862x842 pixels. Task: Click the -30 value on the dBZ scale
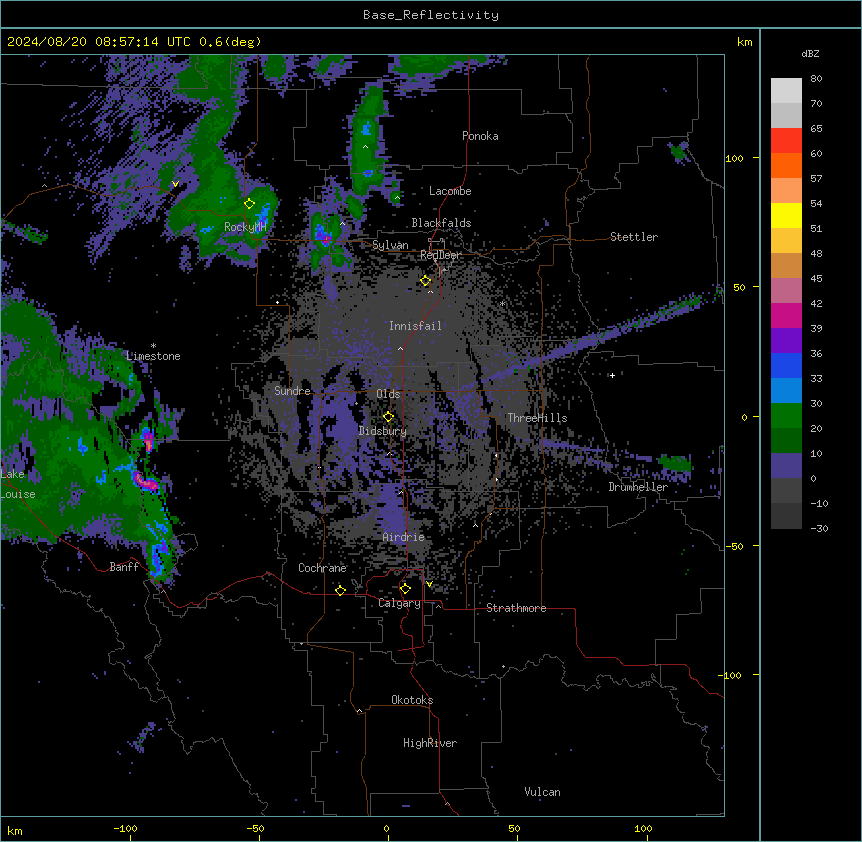[819, 528]
